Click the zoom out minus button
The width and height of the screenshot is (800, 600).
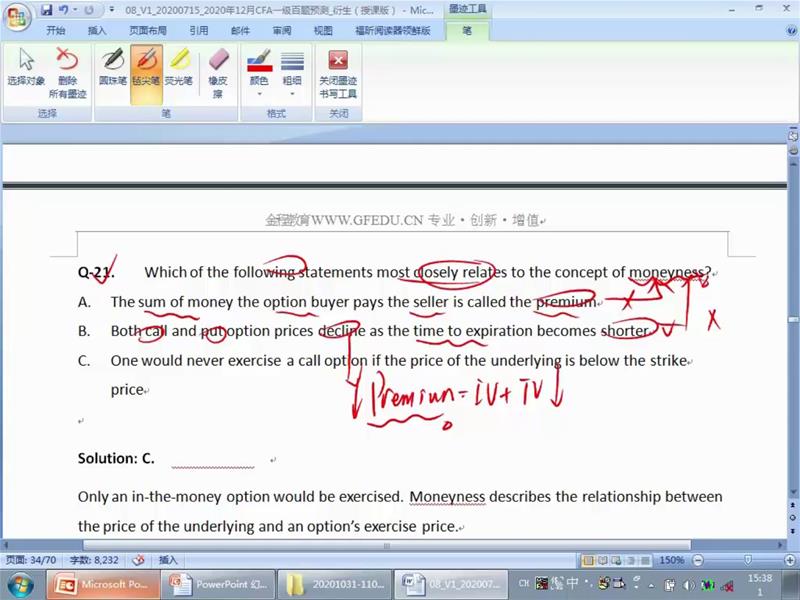(x=698, y=560)
